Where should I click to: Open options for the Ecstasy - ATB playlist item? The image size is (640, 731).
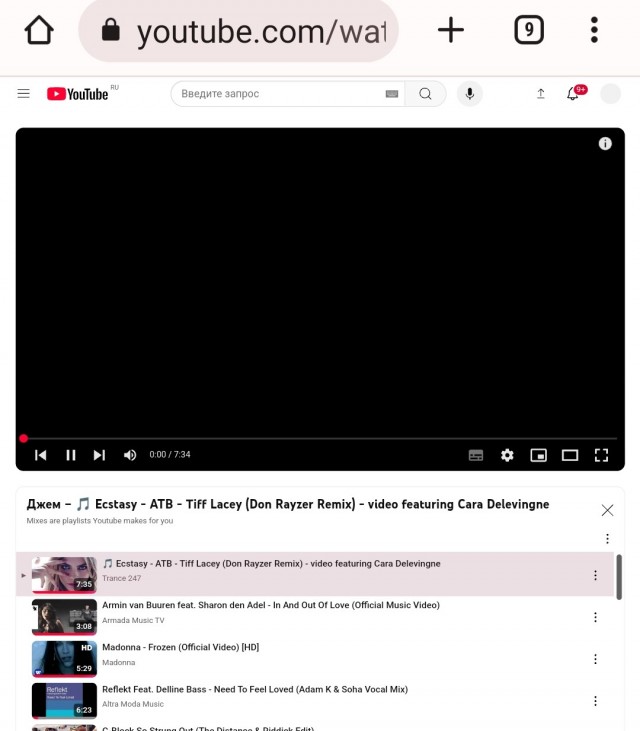[595, 575]
